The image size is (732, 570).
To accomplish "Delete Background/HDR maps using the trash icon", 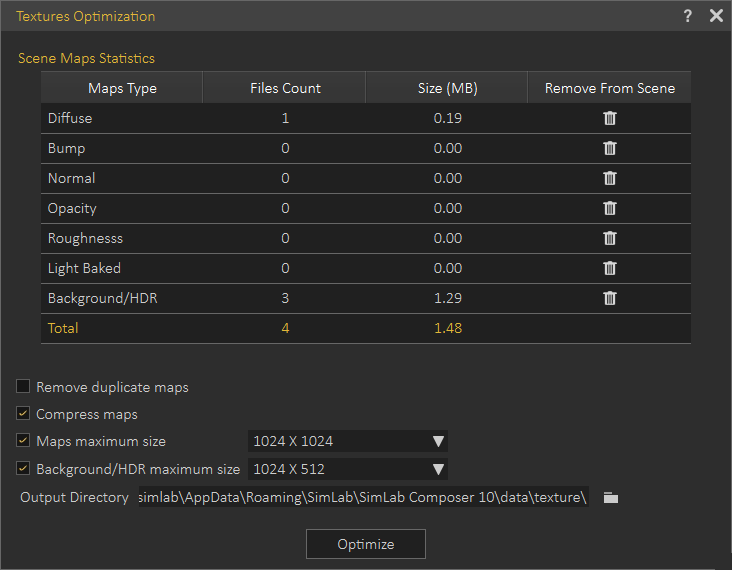I will coord(610,298).
